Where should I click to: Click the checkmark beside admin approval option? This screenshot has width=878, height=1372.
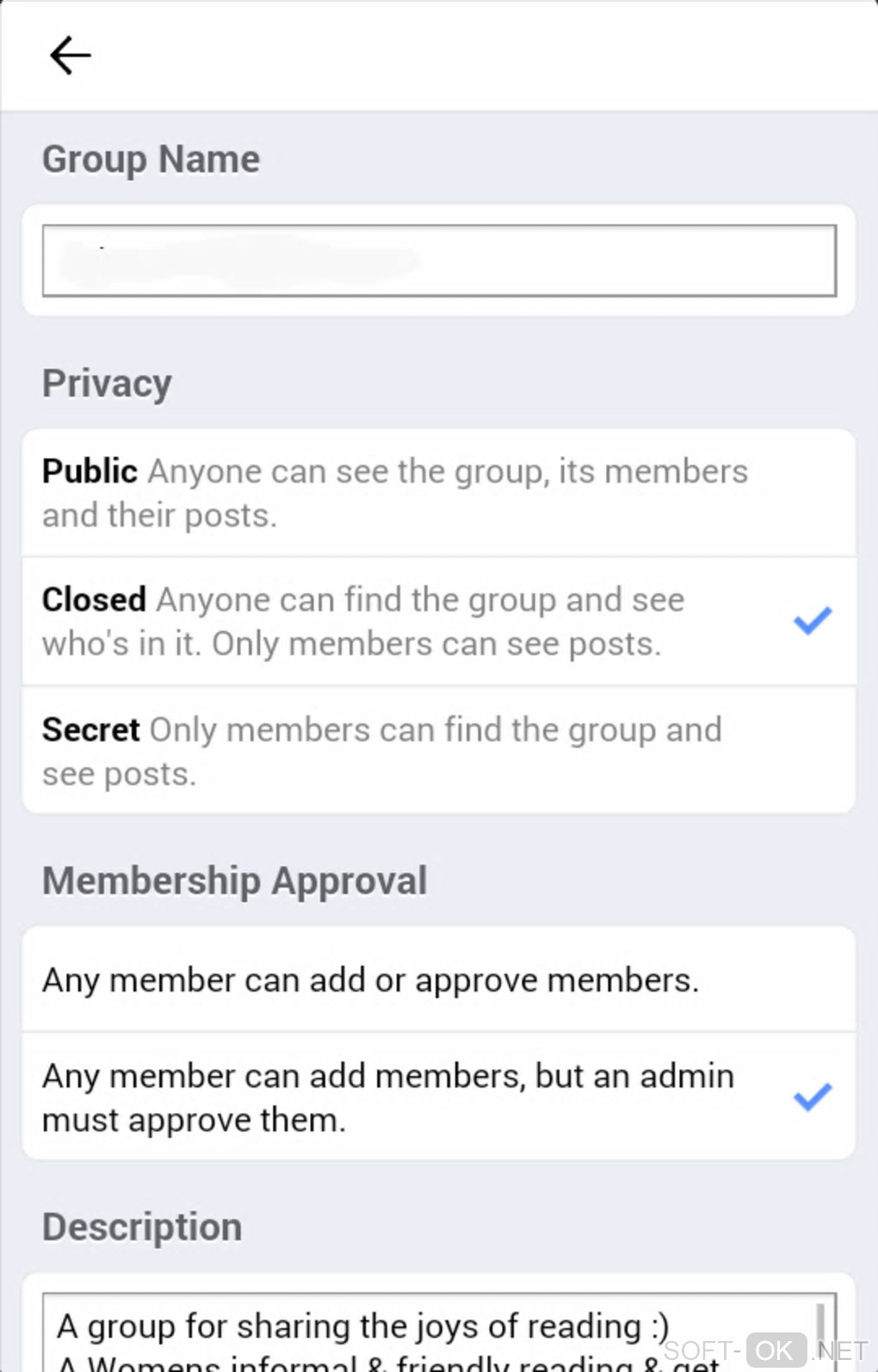tap(812, 1097)
